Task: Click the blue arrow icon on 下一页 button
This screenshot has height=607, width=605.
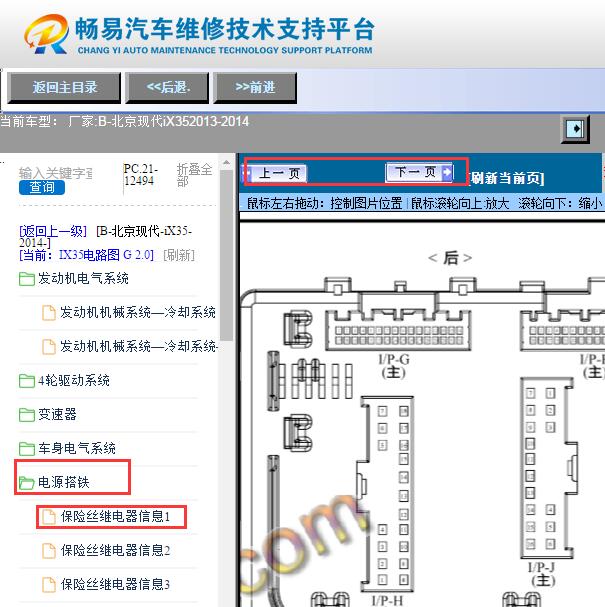Action: tap(446, 172)
